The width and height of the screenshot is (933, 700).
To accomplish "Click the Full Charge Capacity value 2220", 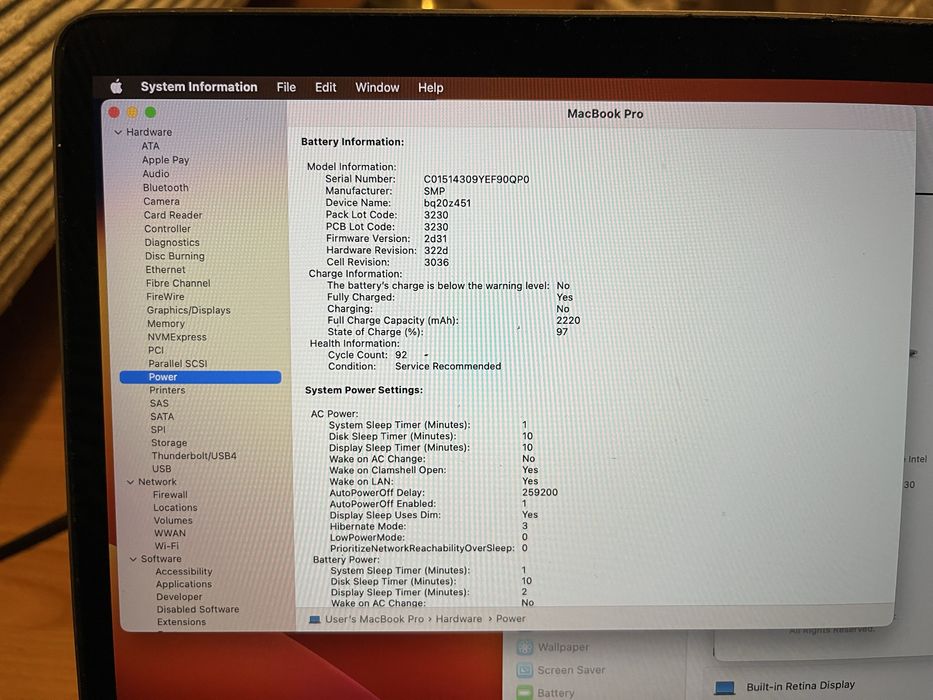I will click(568, 320).
